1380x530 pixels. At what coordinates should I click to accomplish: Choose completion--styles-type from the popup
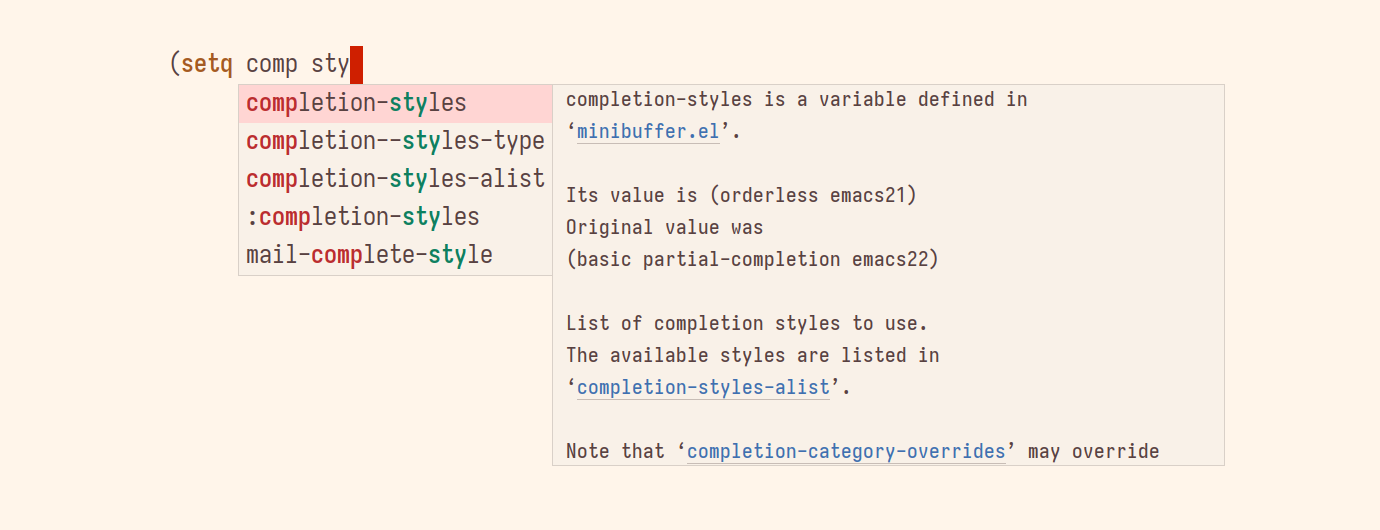click(395, 141)
